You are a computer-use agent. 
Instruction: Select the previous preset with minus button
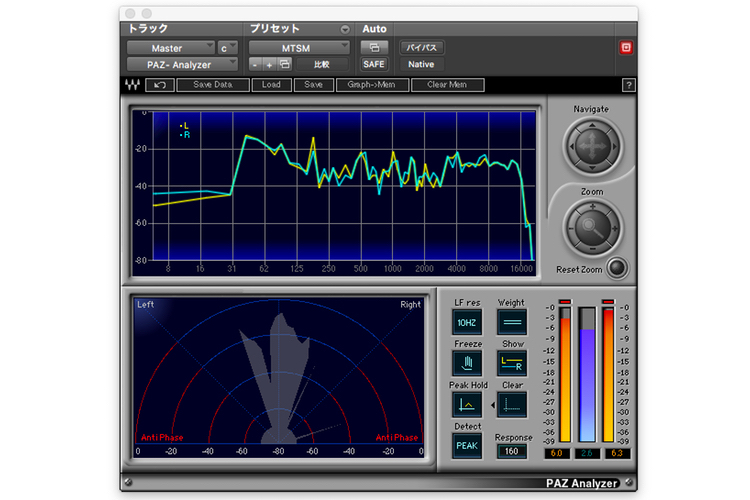(x=255, y=64)
